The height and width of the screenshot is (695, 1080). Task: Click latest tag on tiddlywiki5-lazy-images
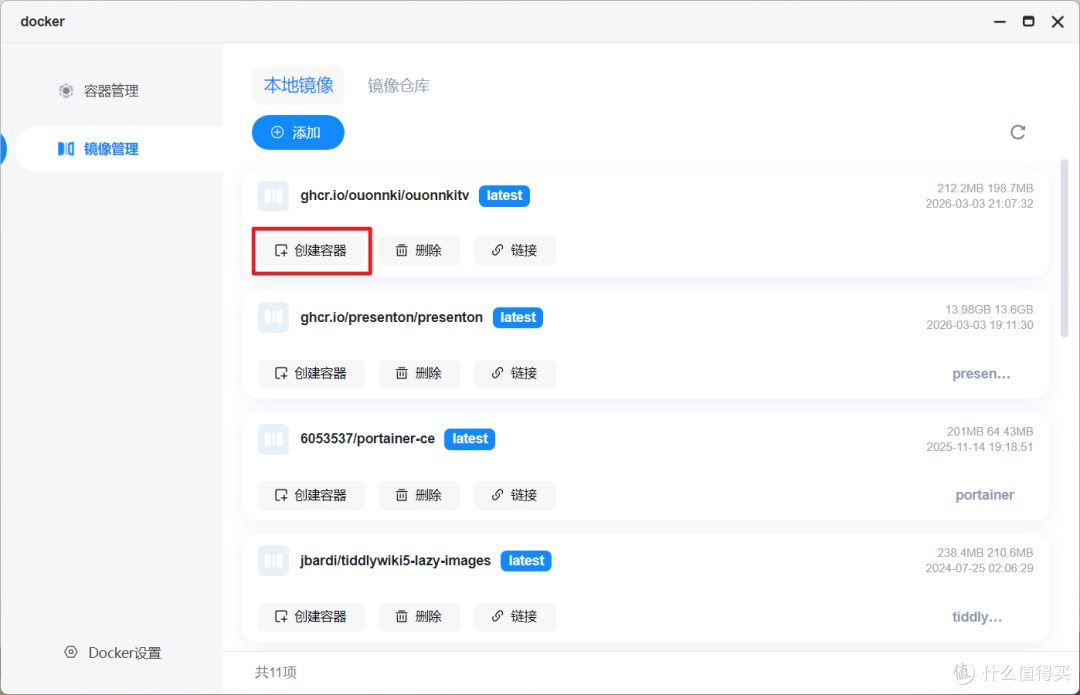526,561
